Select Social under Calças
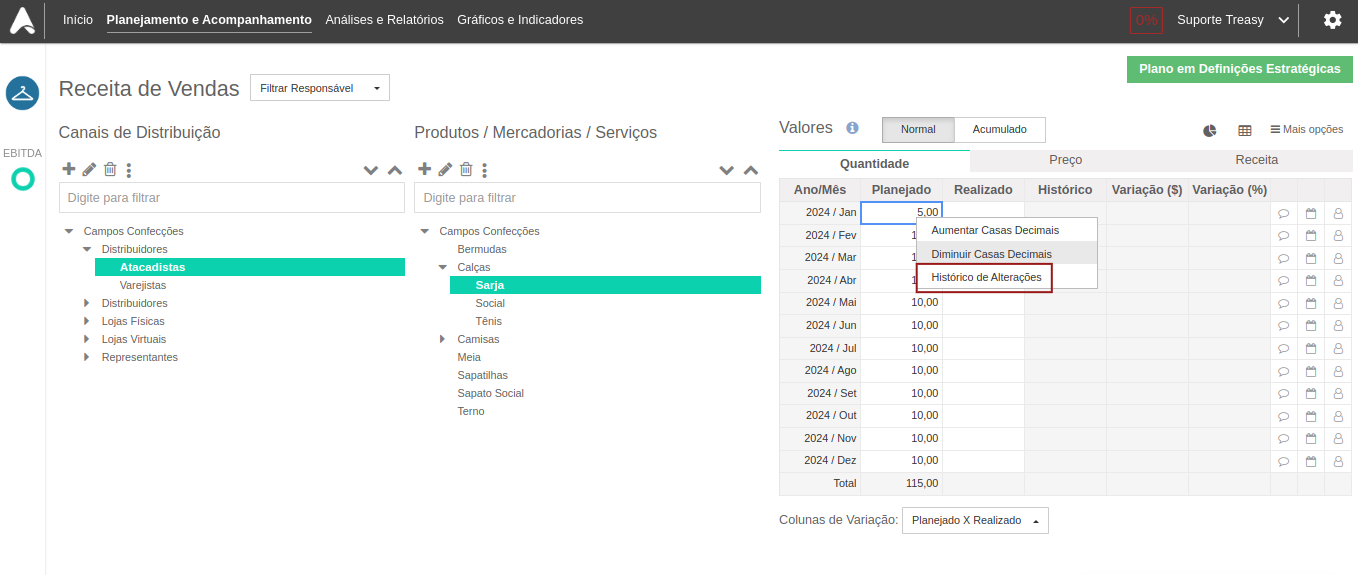Screen dimensions: 1358x575 click(490, 303)
